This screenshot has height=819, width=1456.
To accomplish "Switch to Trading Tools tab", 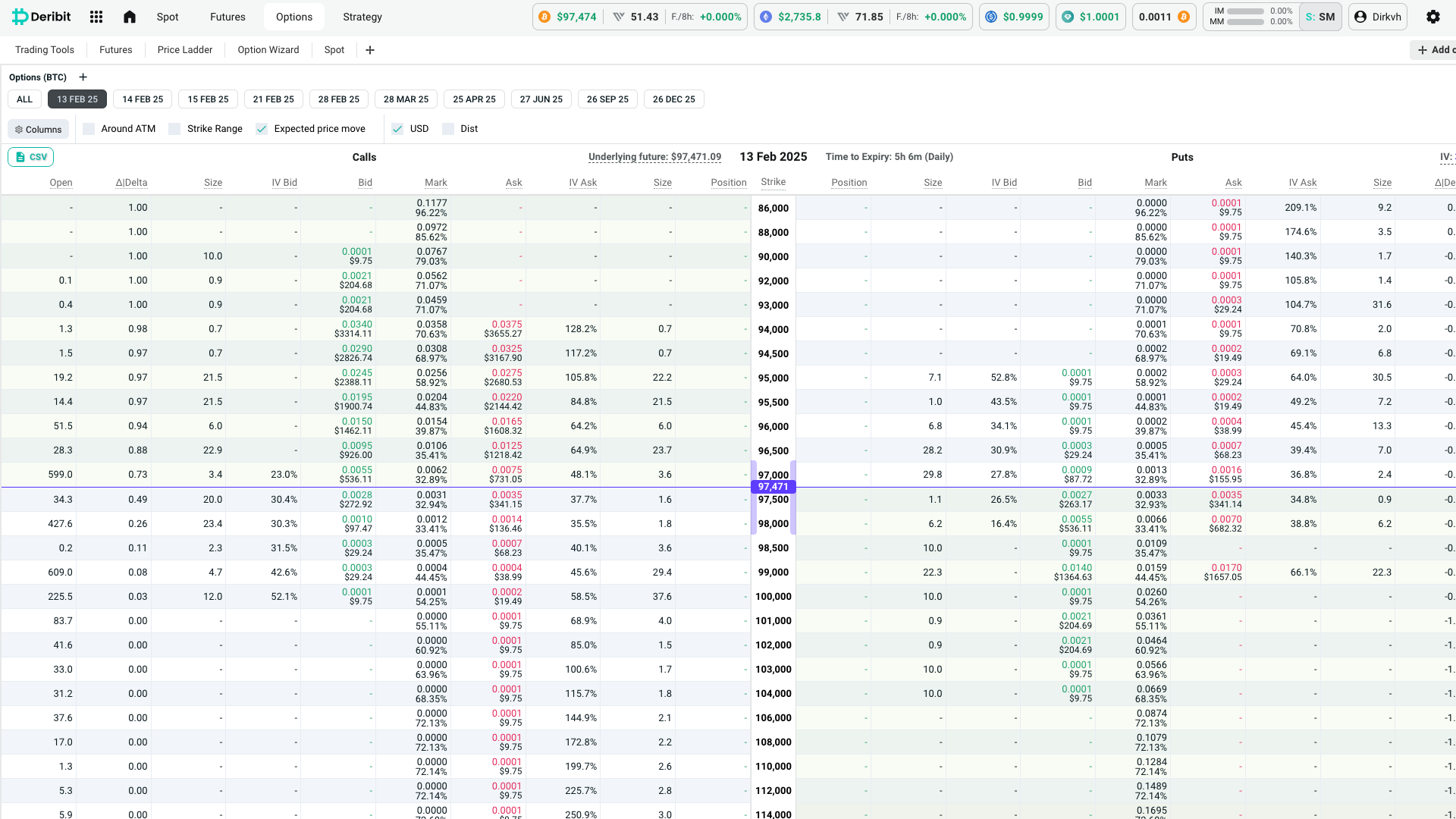I will (x=45, y=50).
